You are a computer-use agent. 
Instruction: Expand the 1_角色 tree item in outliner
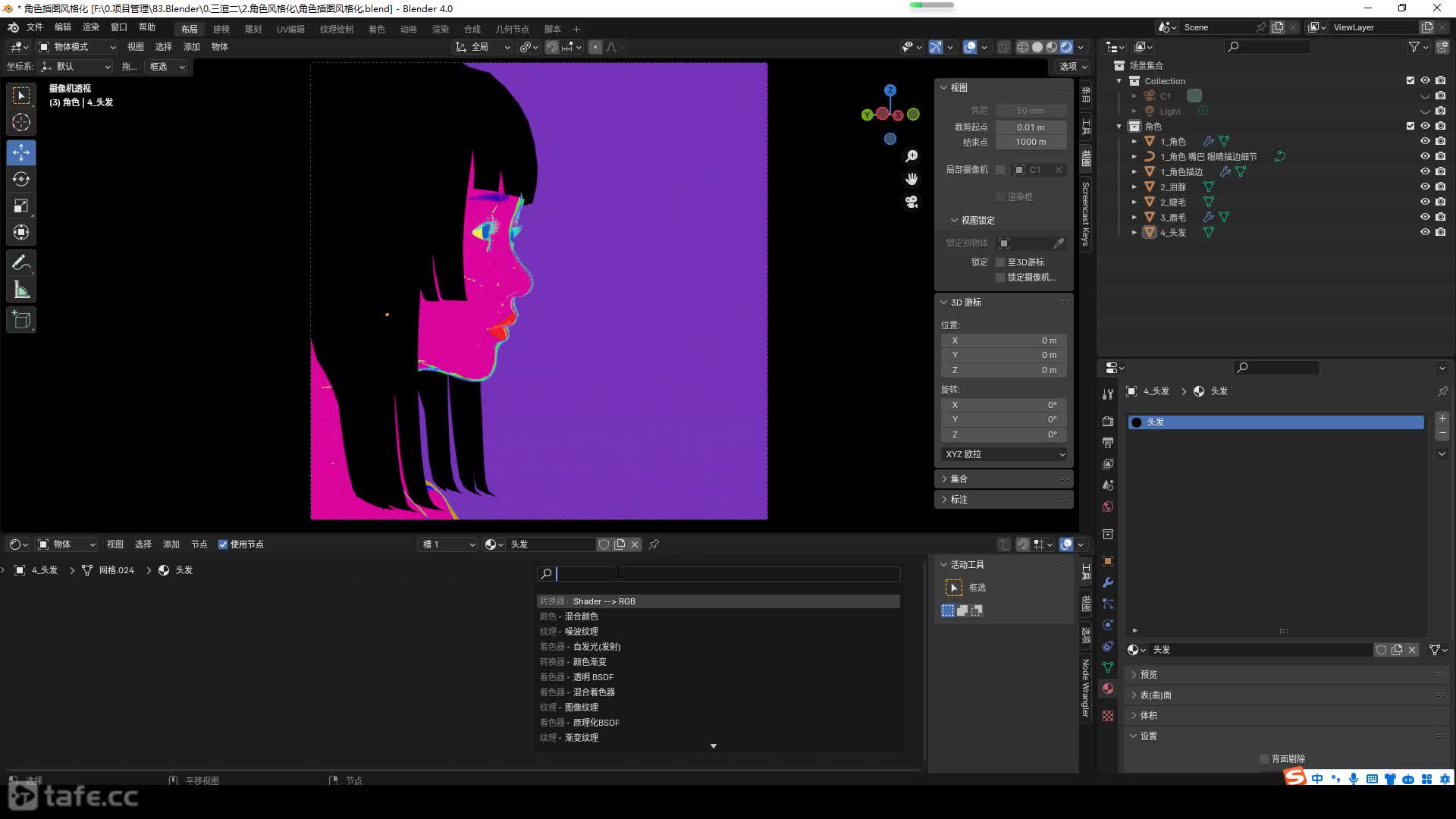click(1134, 142)
